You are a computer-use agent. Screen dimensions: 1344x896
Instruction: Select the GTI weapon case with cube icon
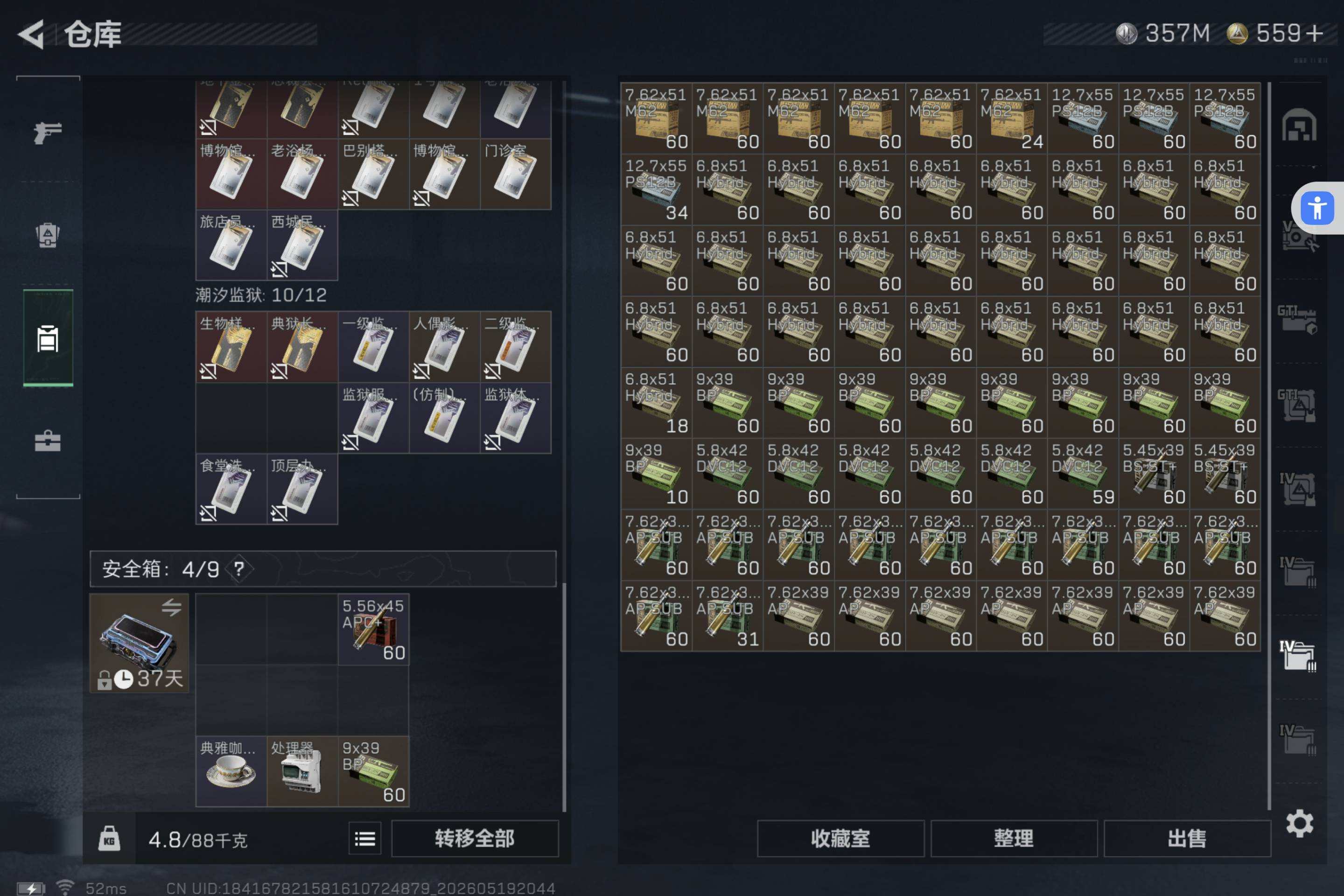click(x=1298, y=319)
